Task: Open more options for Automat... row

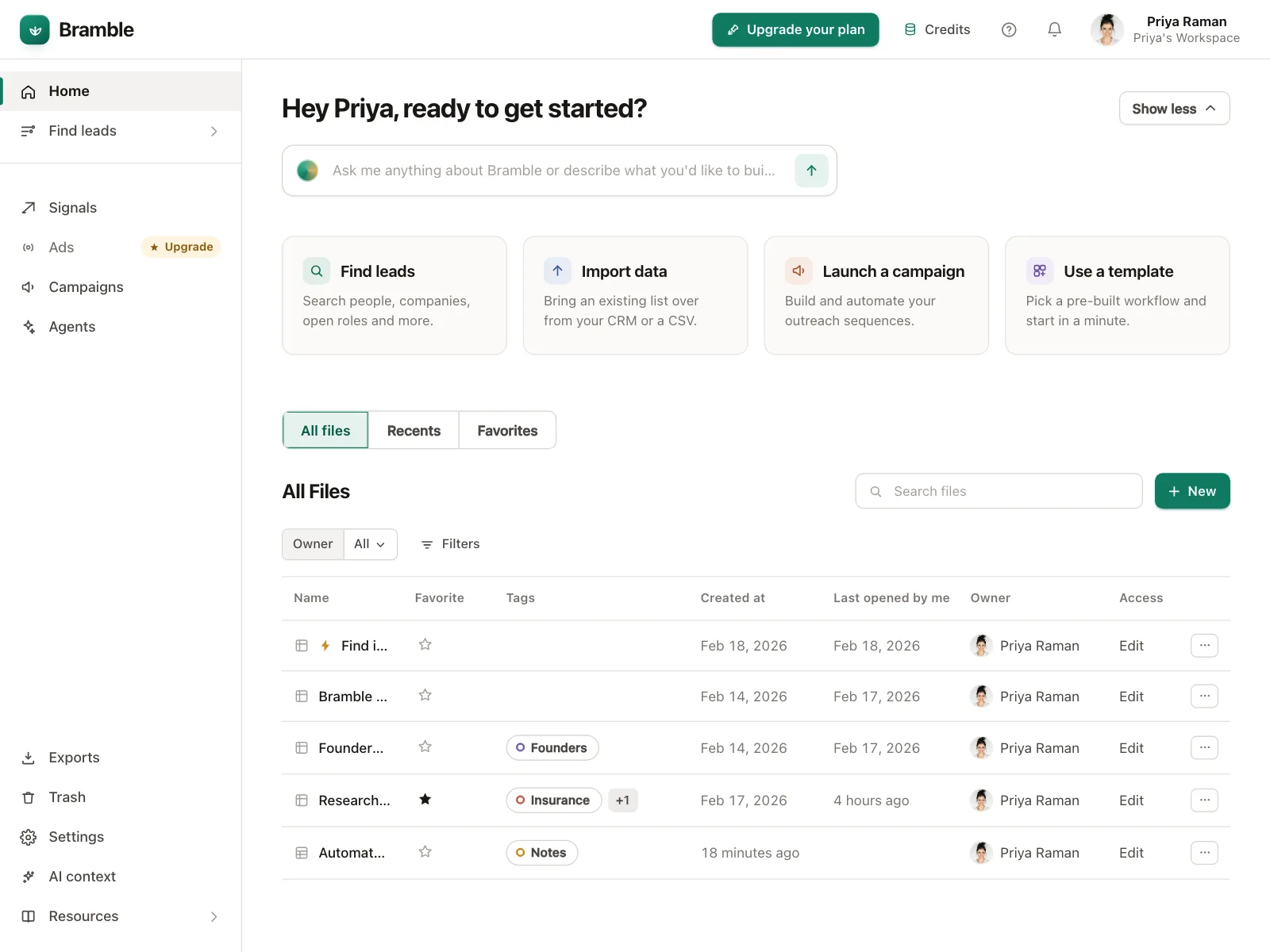Action: 1204,853
